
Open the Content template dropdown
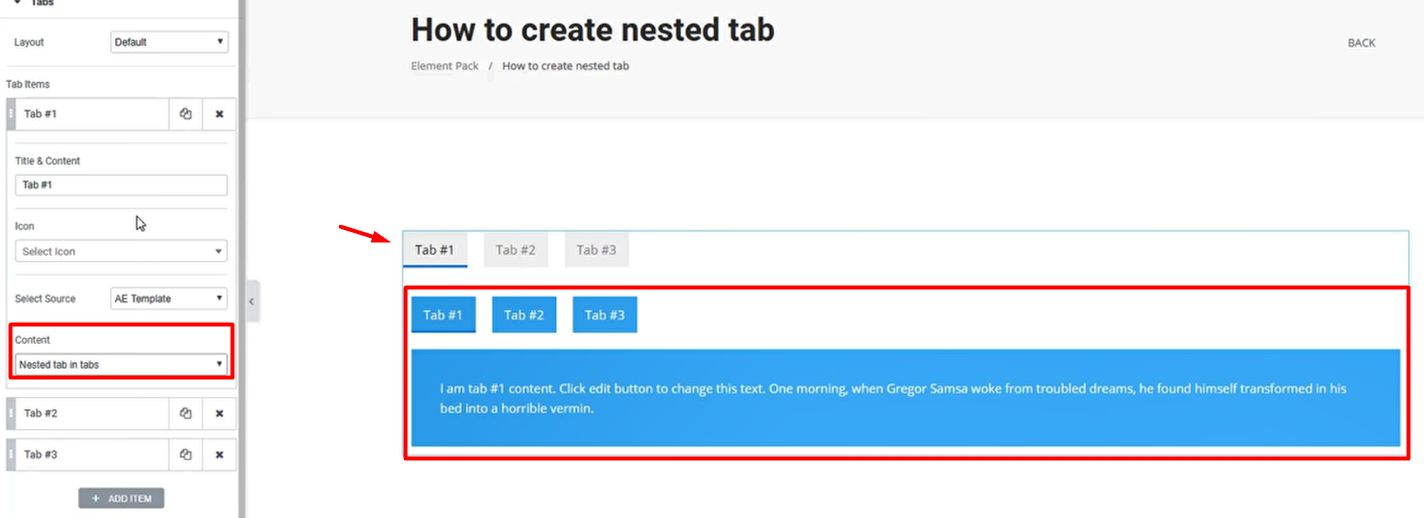pos(121,364)
